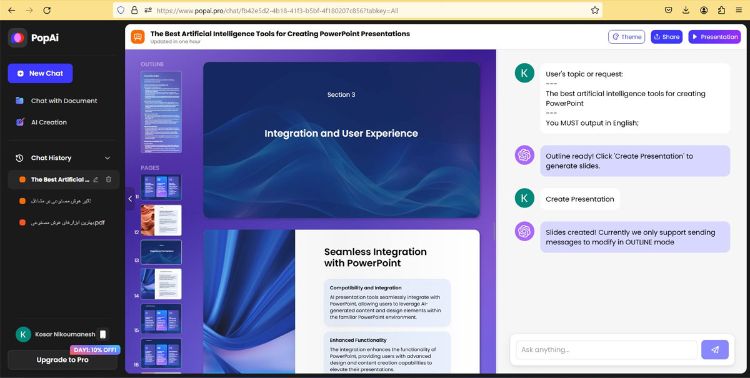
Task: Open the Theme picker
Action: [x=626, y=37]
